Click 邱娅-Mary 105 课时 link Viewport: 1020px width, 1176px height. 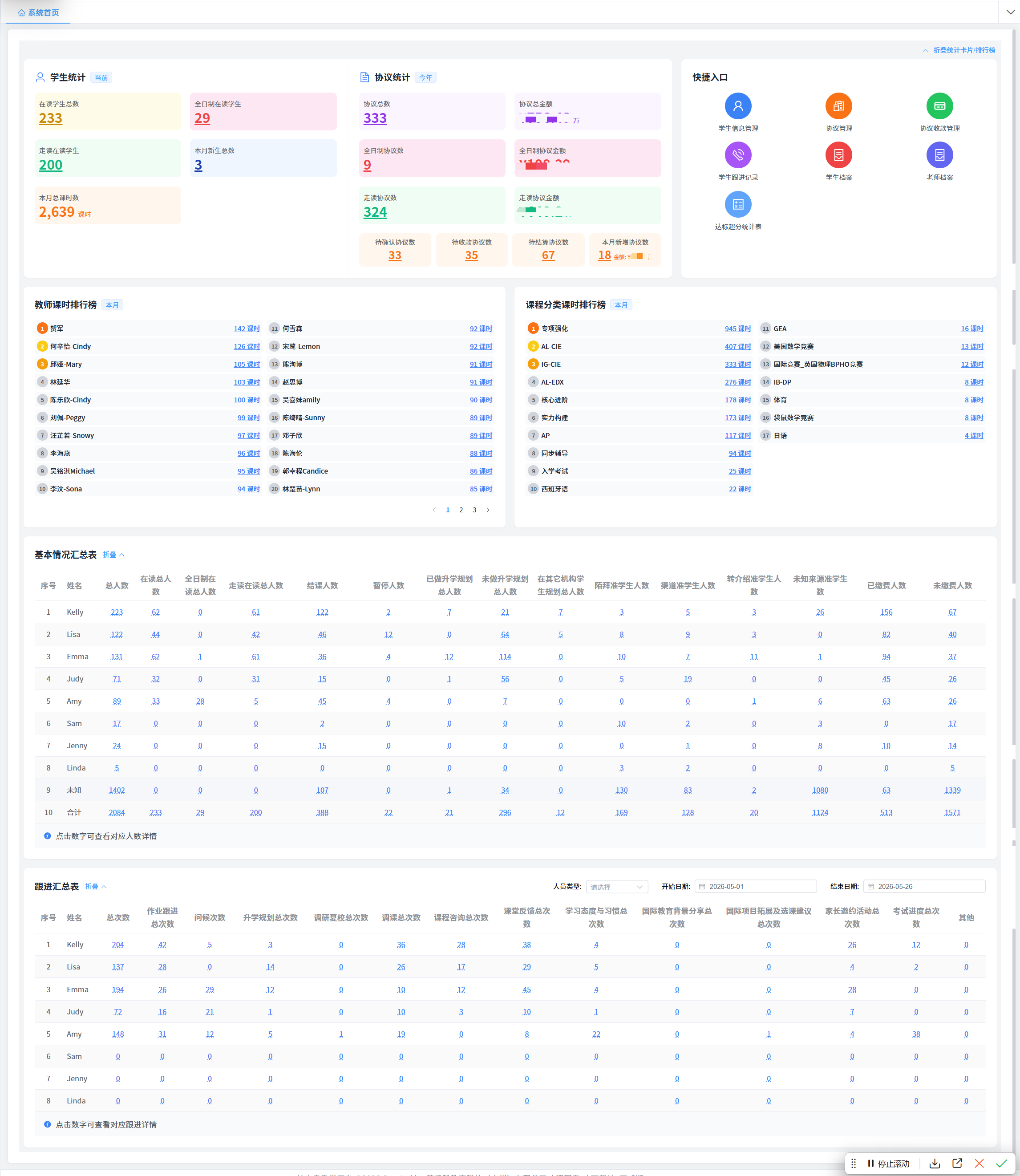[247, 364]
